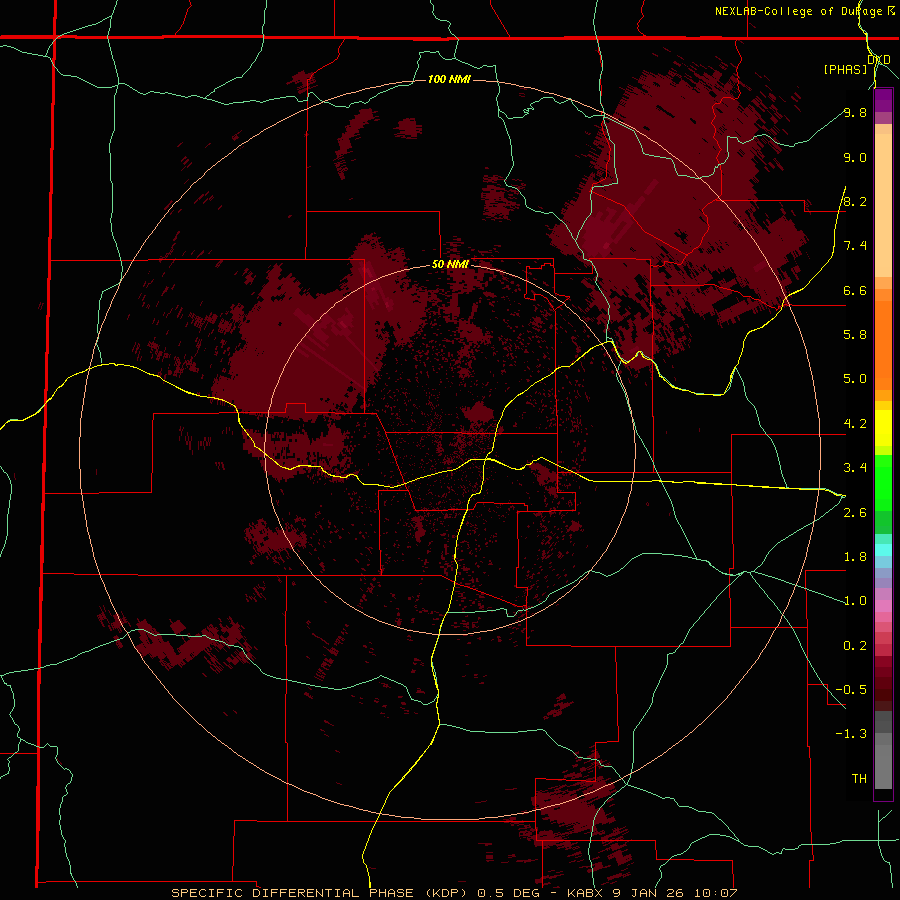
Task: Click the 0.2 scale value
Action: (x=855, y=646)
